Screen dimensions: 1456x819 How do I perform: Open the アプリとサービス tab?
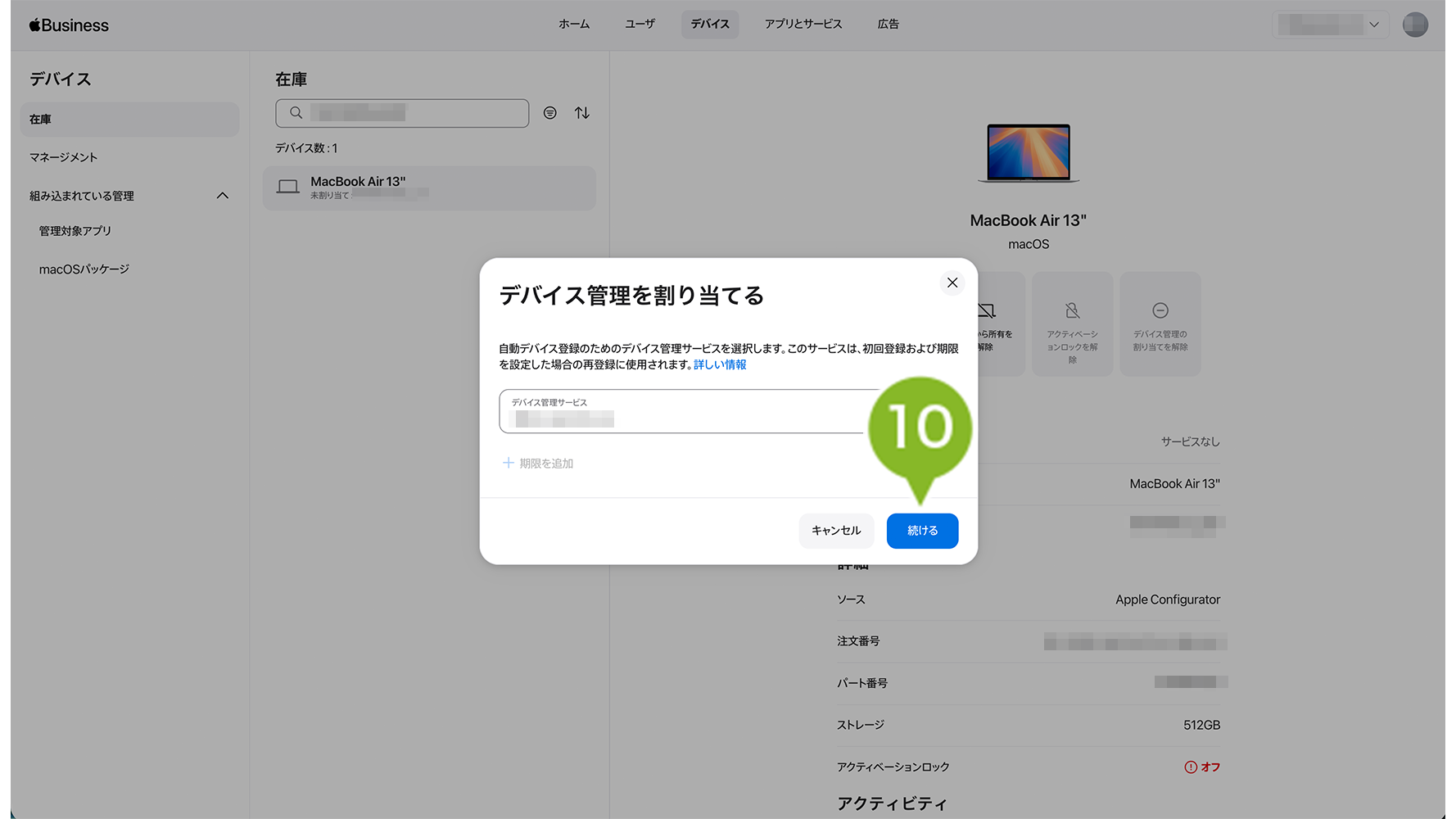[803, 25]
